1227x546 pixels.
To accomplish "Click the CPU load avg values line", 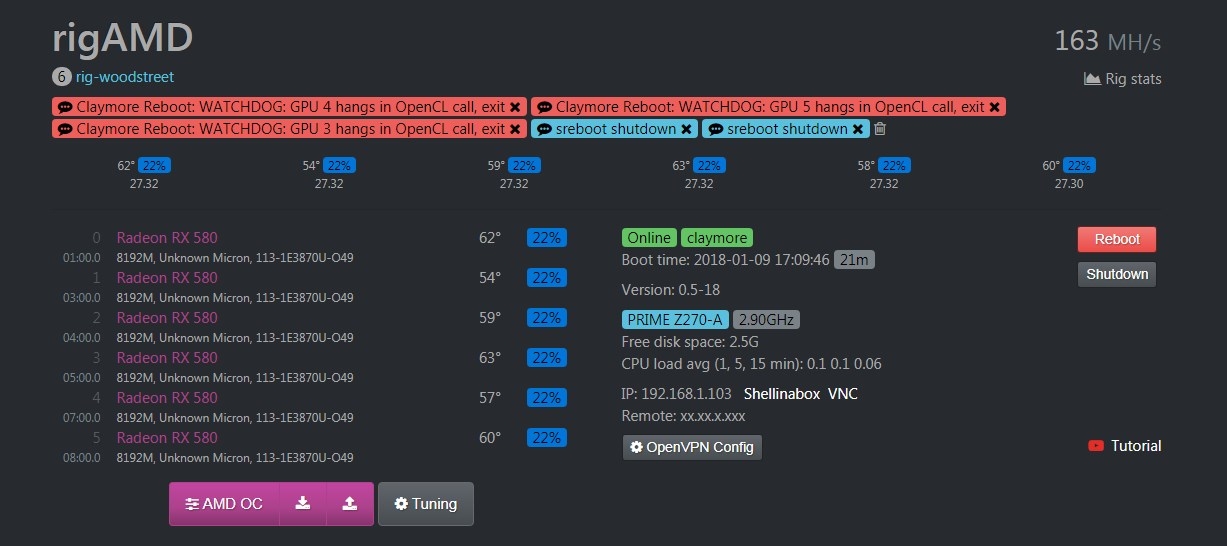I will point(752,364).
